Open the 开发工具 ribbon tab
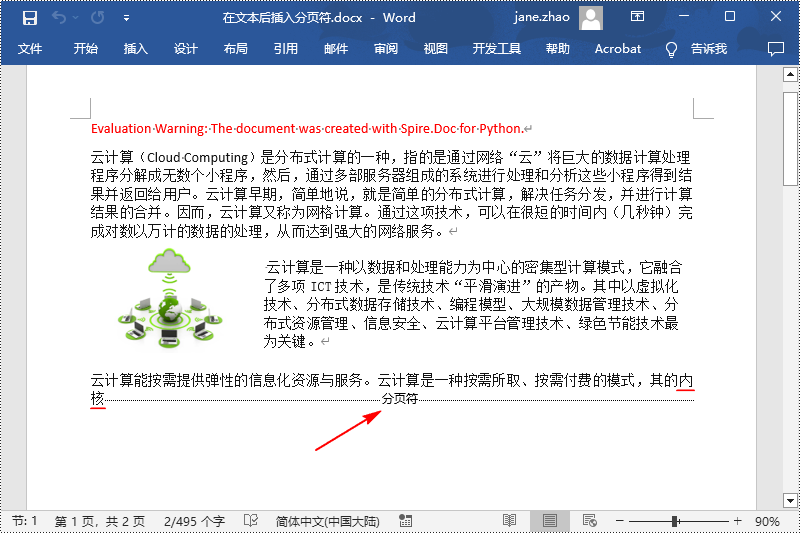This screenshot has height=533, width=800. [x=496, y=49]
